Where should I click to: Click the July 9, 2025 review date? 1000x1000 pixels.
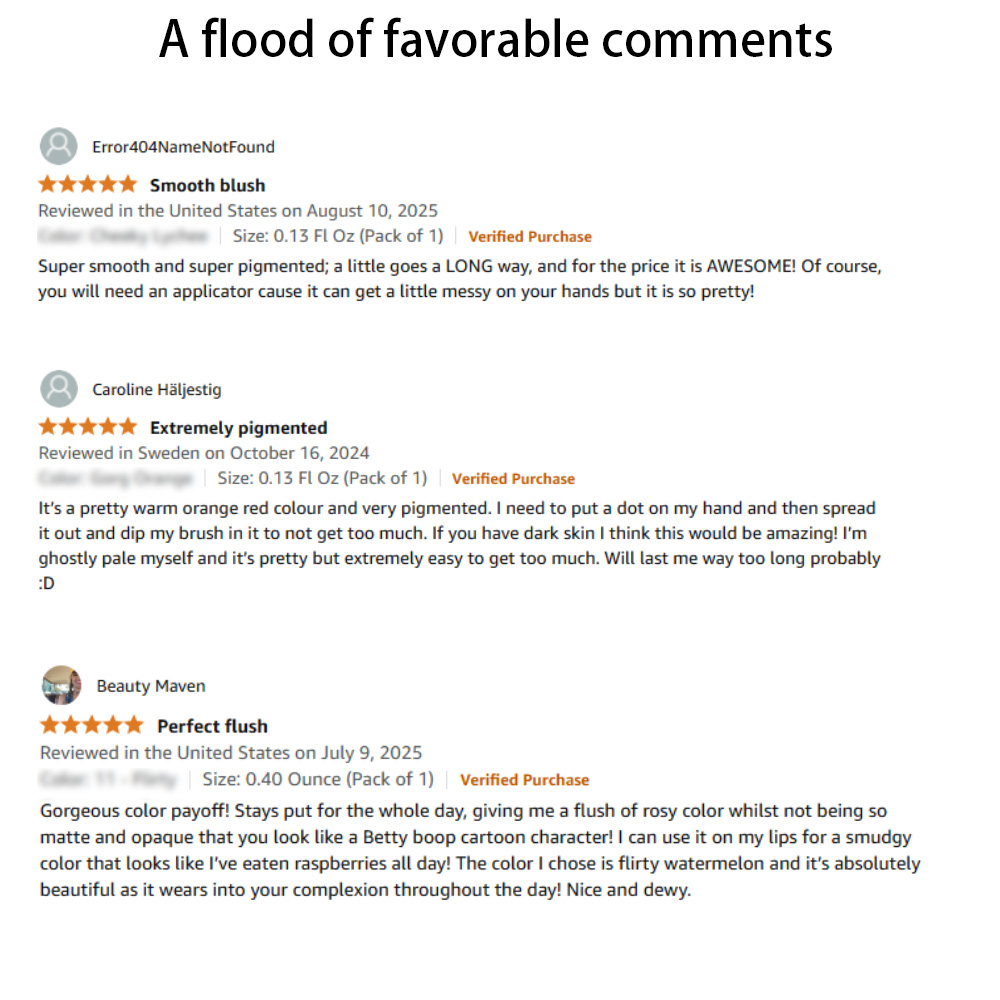372,753
